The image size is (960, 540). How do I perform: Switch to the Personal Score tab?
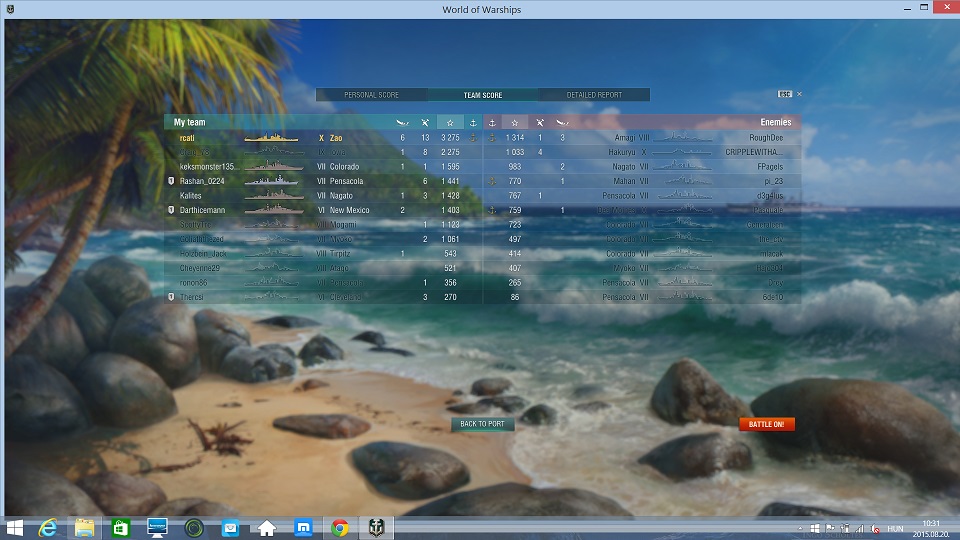372,95
